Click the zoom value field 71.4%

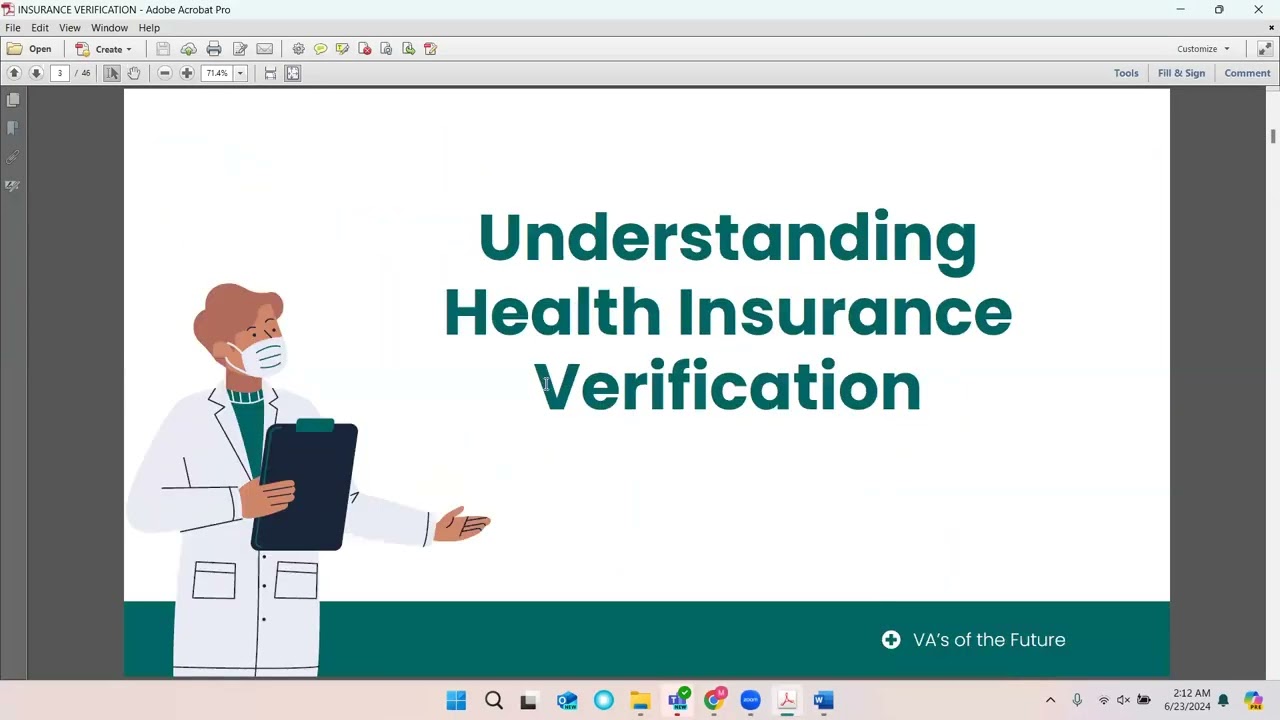point(217,73)
